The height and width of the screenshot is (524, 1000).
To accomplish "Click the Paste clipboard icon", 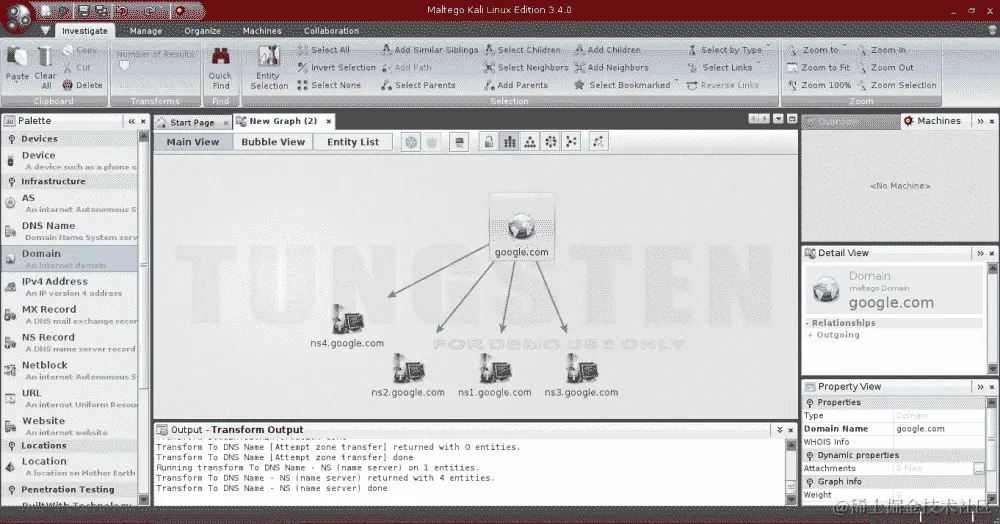I will coord(17,57).
